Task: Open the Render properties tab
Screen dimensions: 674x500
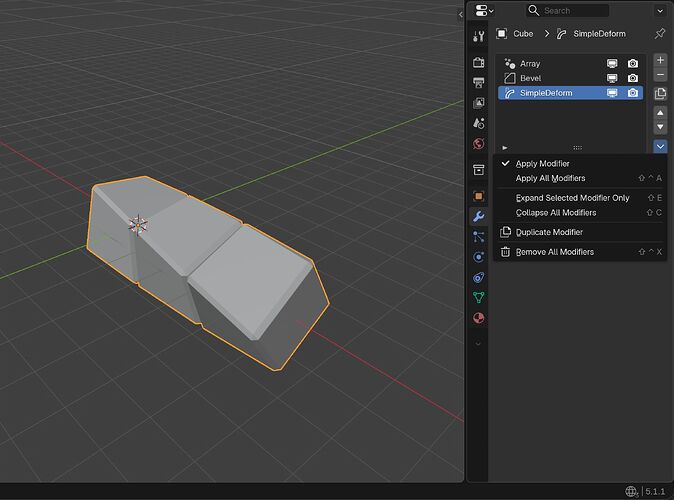Action: point(478,62)
